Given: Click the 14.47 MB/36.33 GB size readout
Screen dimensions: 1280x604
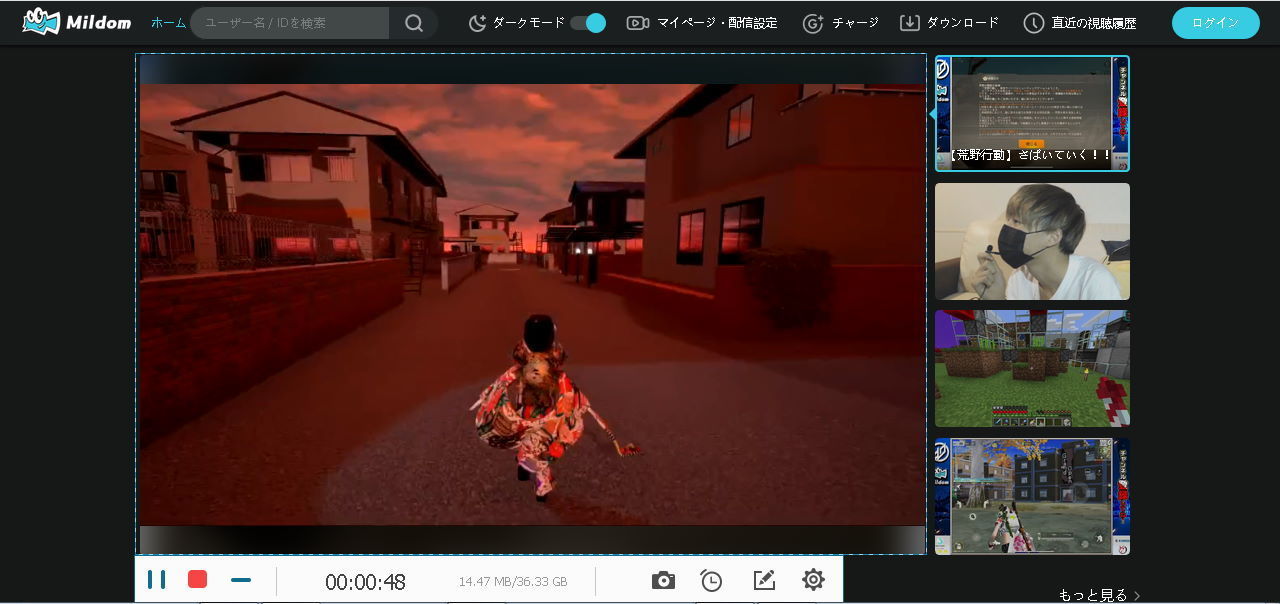Looking at the screenshot, I should click(x=513, y=582).
